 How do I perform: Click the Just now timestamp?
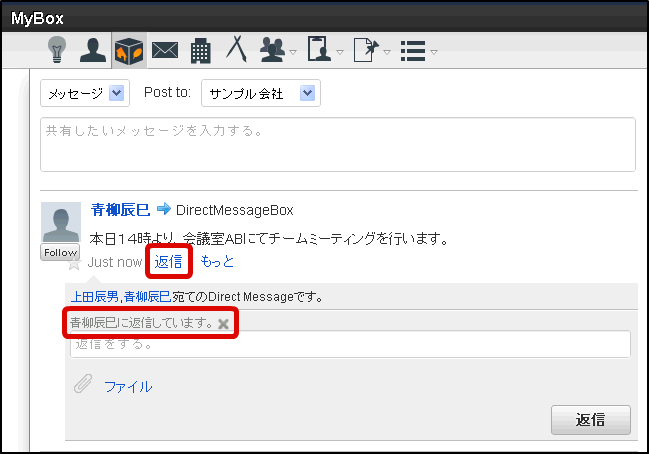point(115,262)
